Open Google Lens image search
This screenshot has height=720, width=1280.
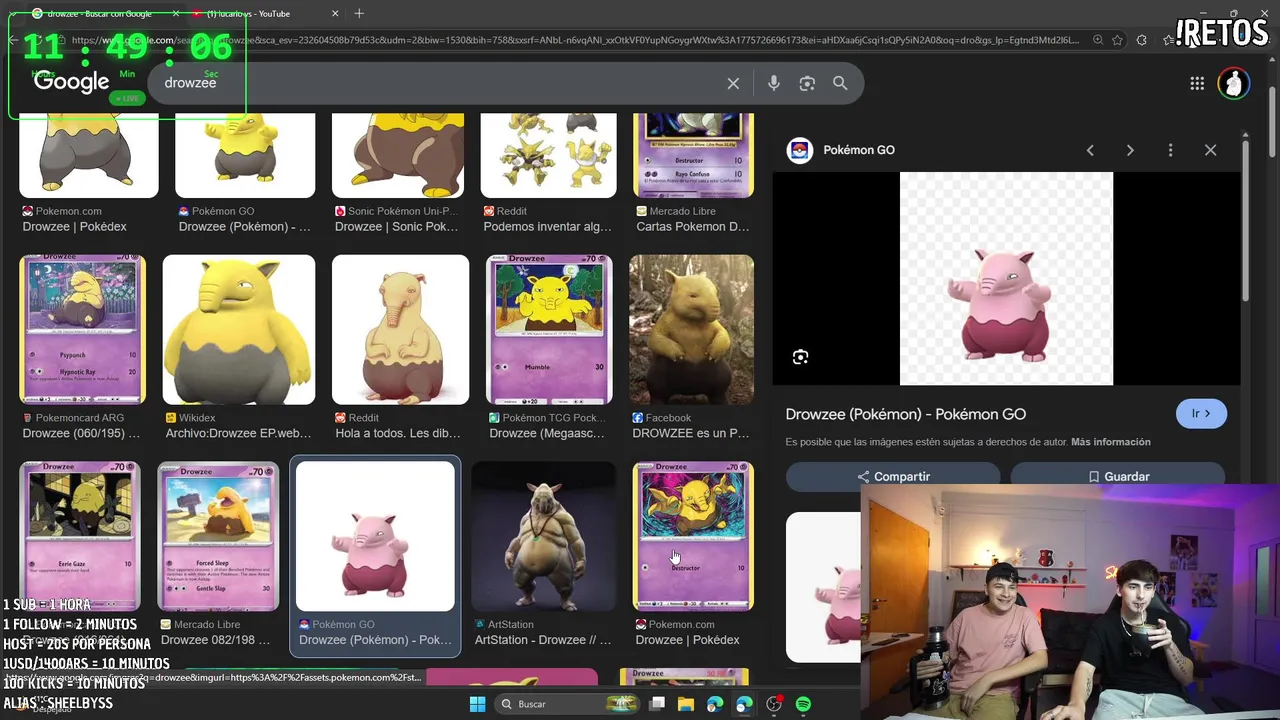tap(807, 83)
